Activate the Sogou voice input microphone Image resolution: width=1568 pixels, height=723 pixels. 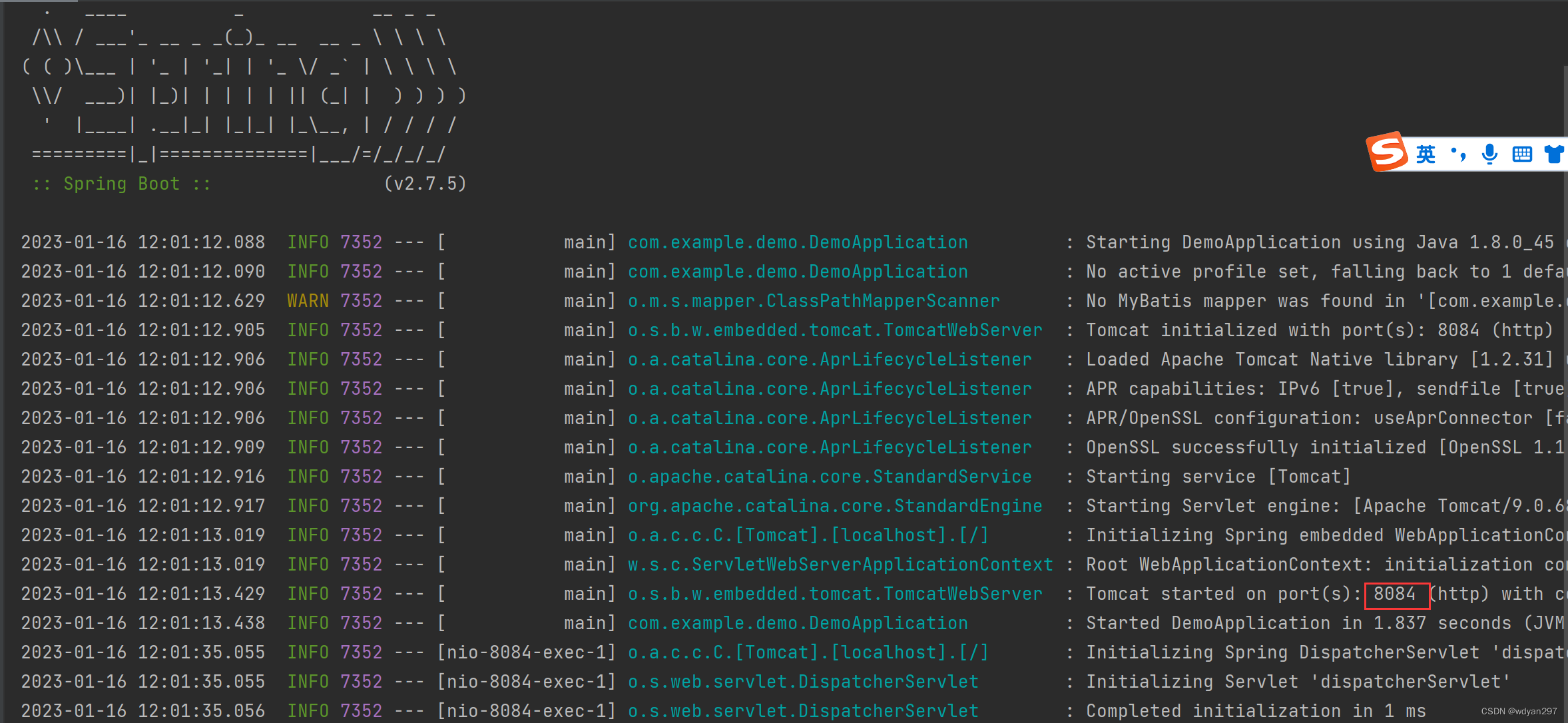(1490, 154)
